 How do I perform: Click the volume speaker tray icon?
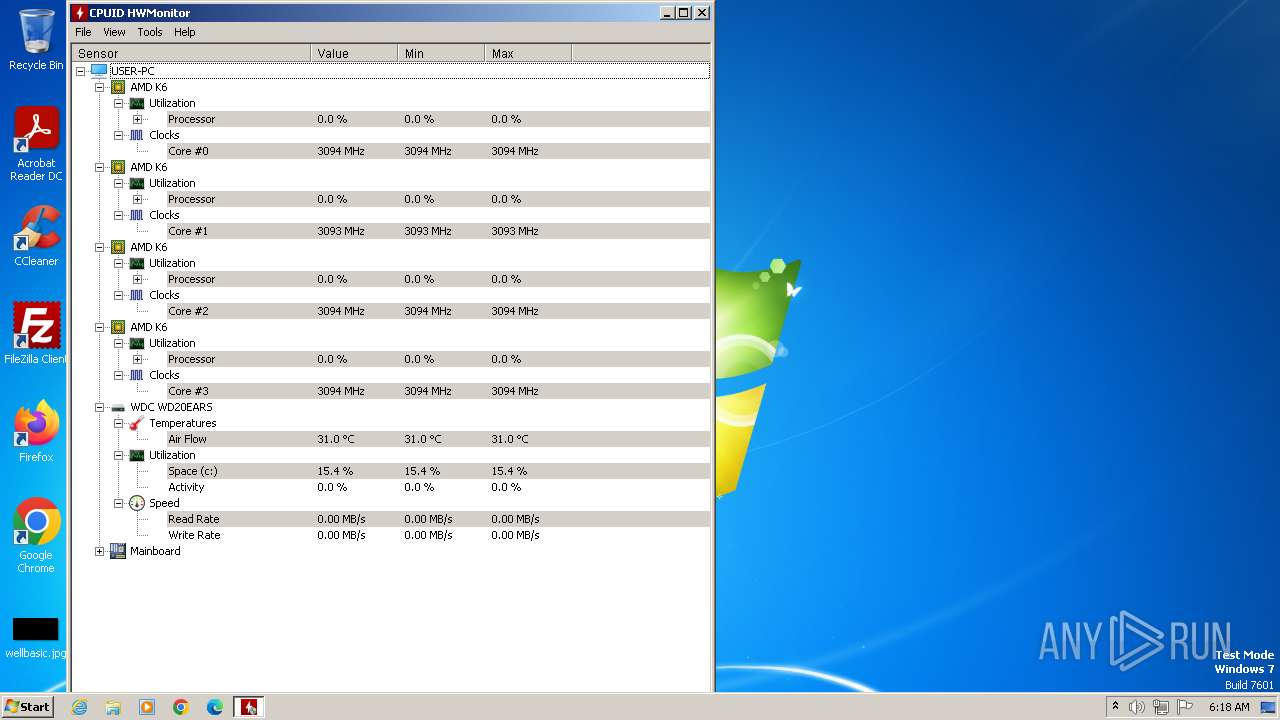(x=1137, y=707)
